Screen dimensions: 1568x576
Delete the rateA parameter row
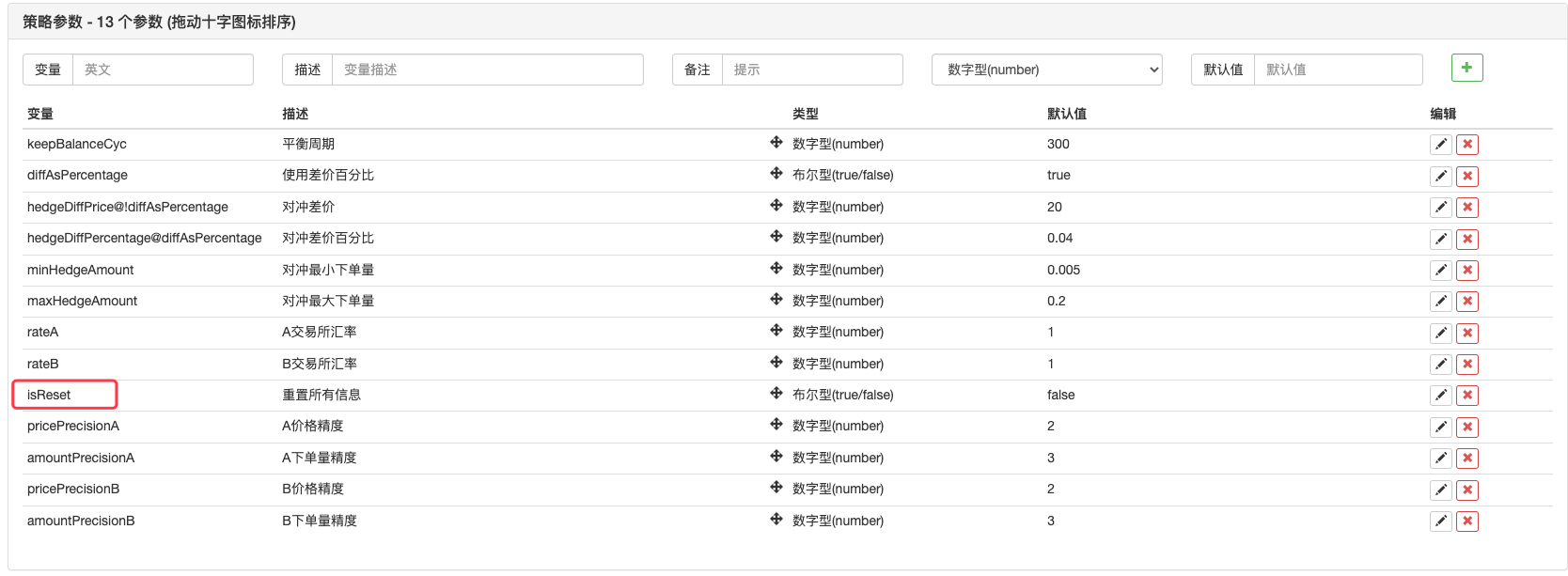(x=1467, y=333)
